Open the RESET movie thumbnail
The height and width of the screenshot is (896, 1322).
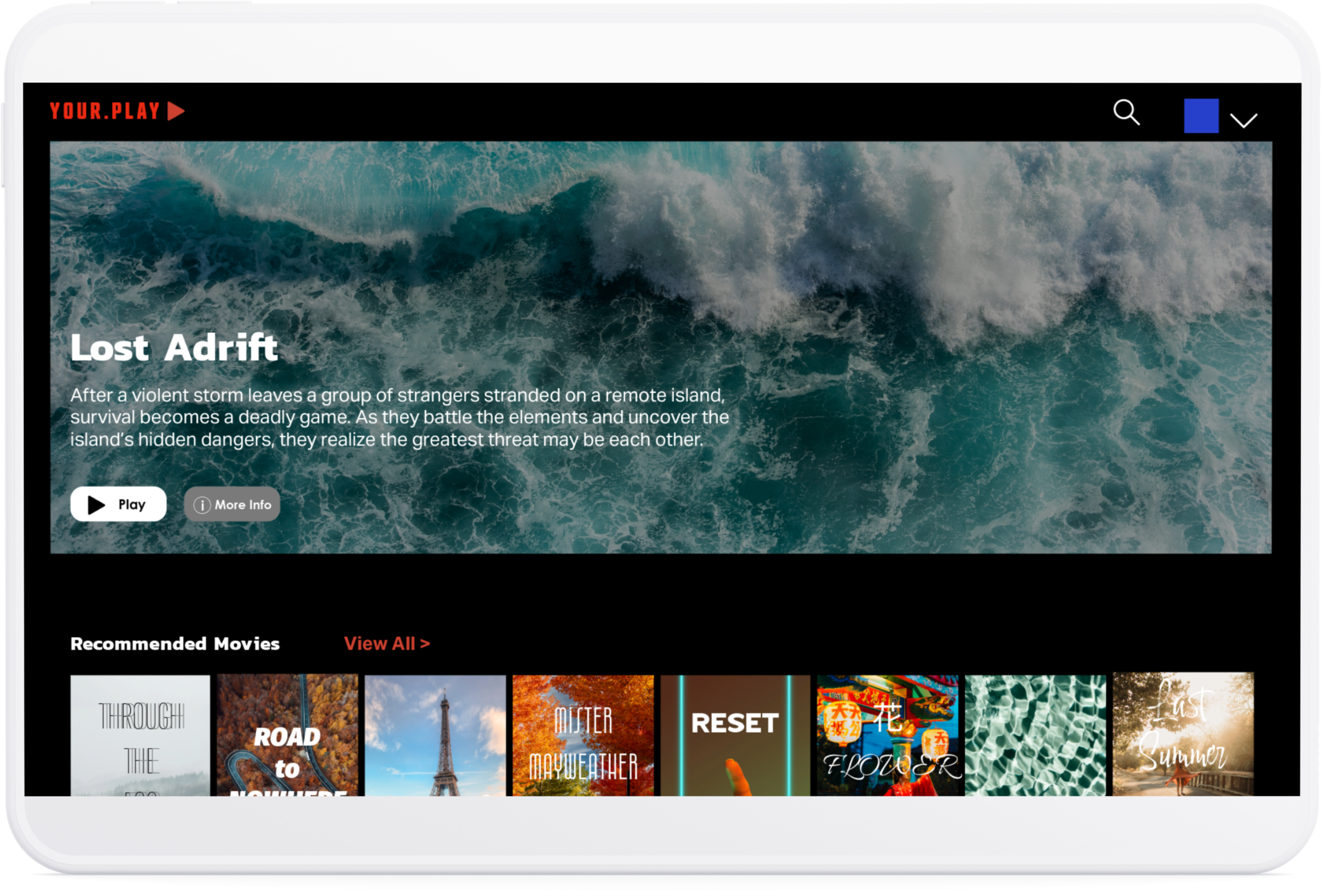[735, 735]
